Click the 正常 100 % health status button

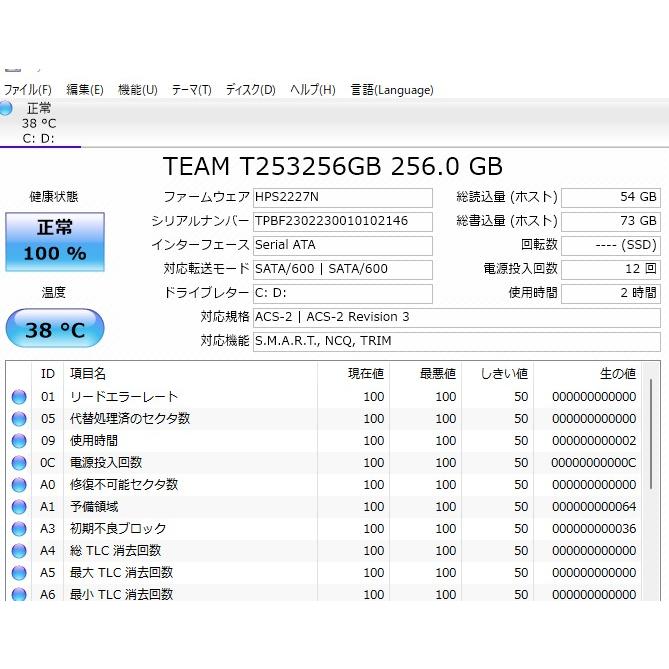(55, 241)
